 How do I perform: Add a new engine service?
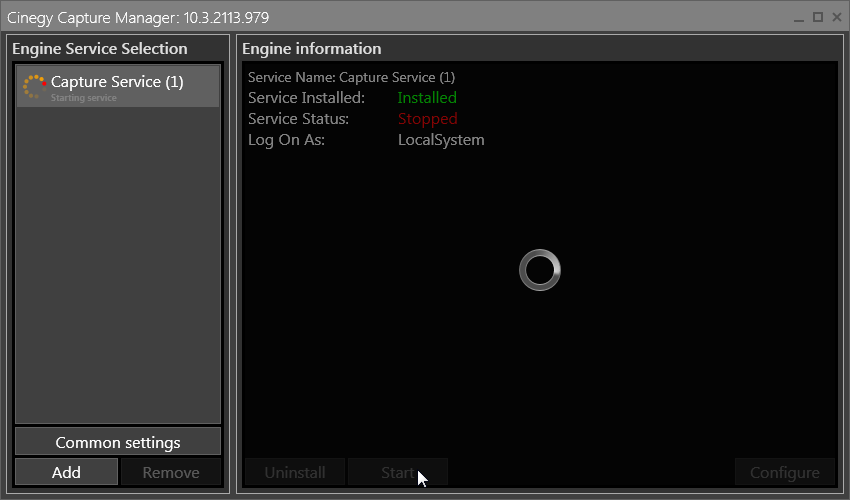tap(66, 472)
